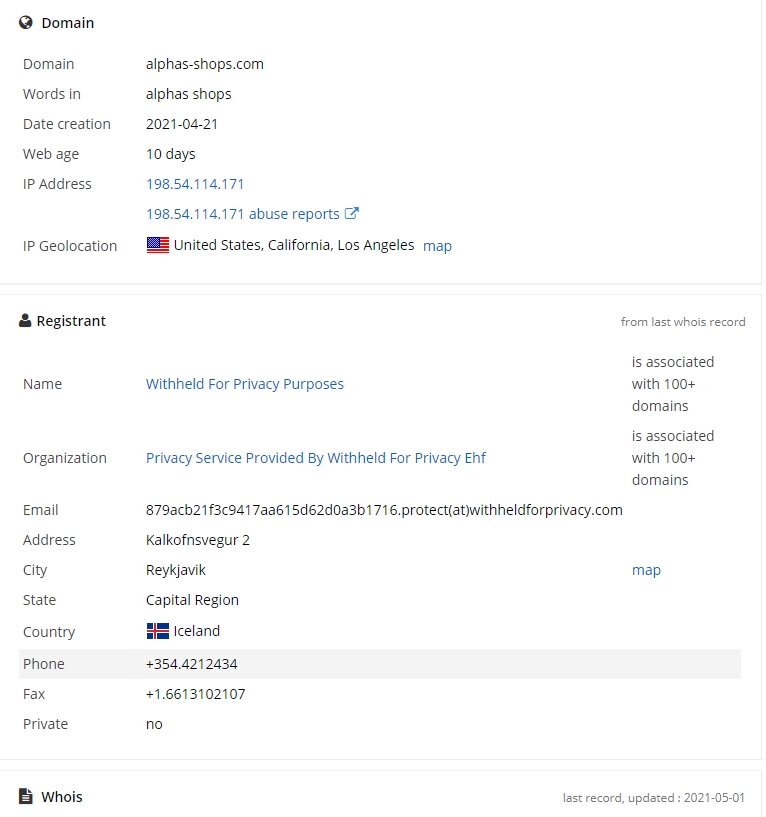Click the external link icon after abuse reports

352,213
